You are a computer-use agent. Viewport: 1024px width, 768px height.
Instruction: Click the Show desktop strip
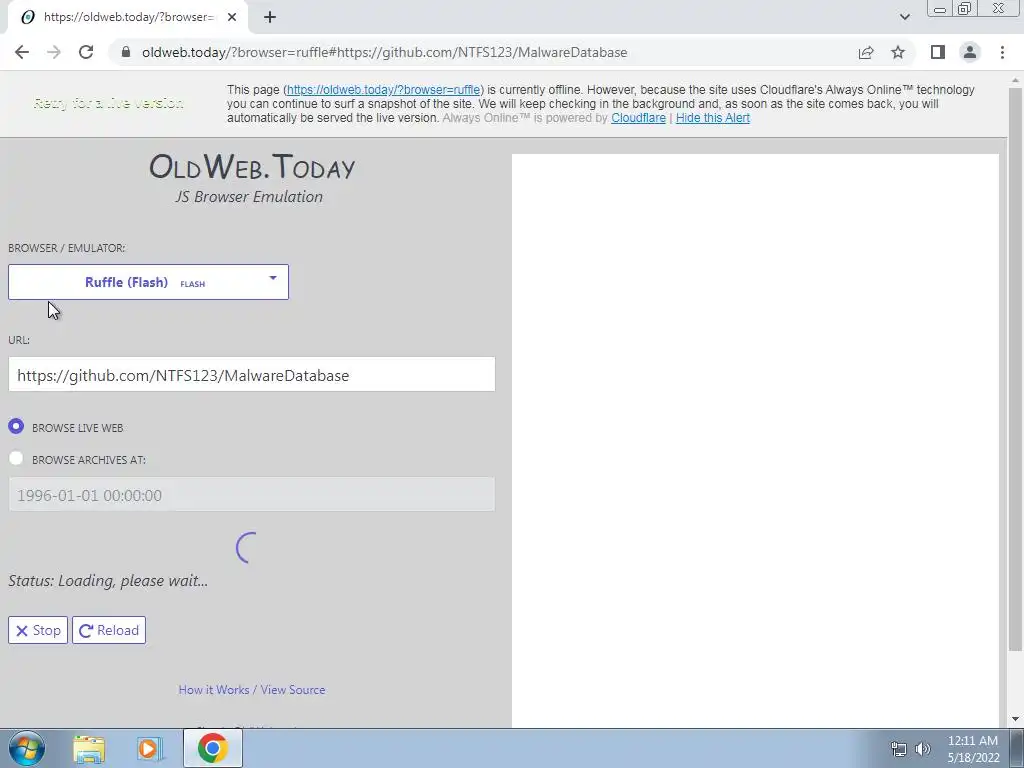point(1017,748)
